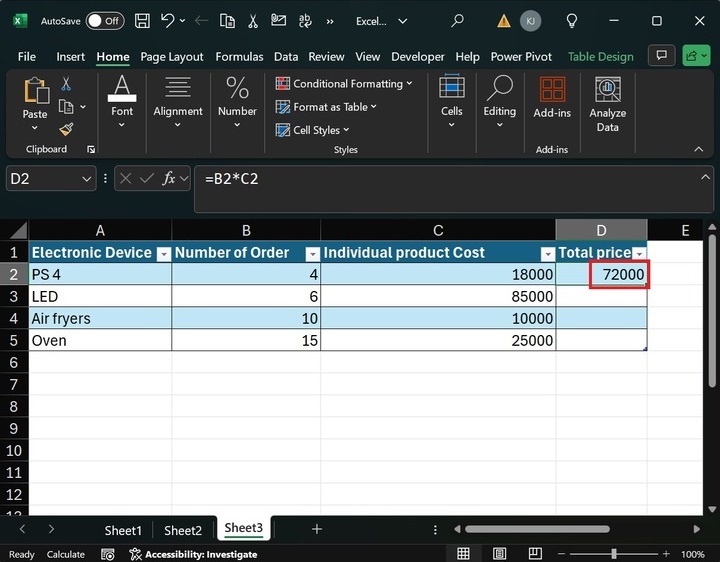This screenshot has height=562, width=720.
Task: Click the Save icon in title bar
Action: click(x=142, y=21)
